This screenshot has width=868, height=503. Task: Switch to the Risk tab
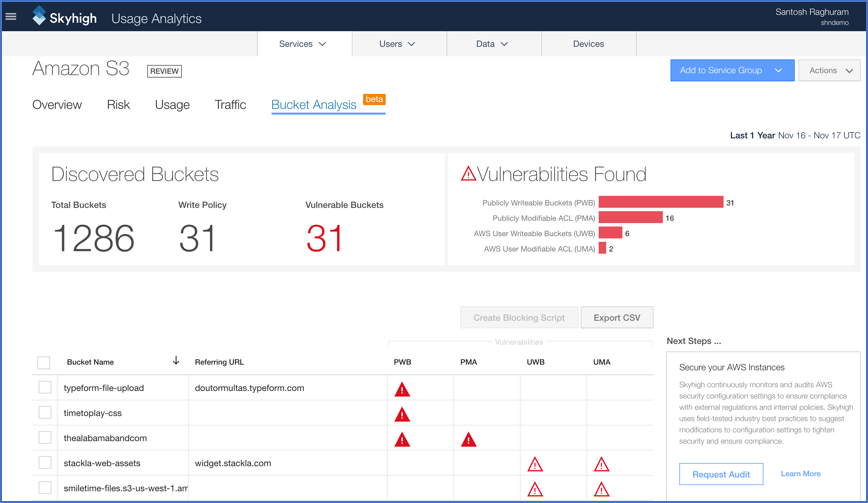118,105
